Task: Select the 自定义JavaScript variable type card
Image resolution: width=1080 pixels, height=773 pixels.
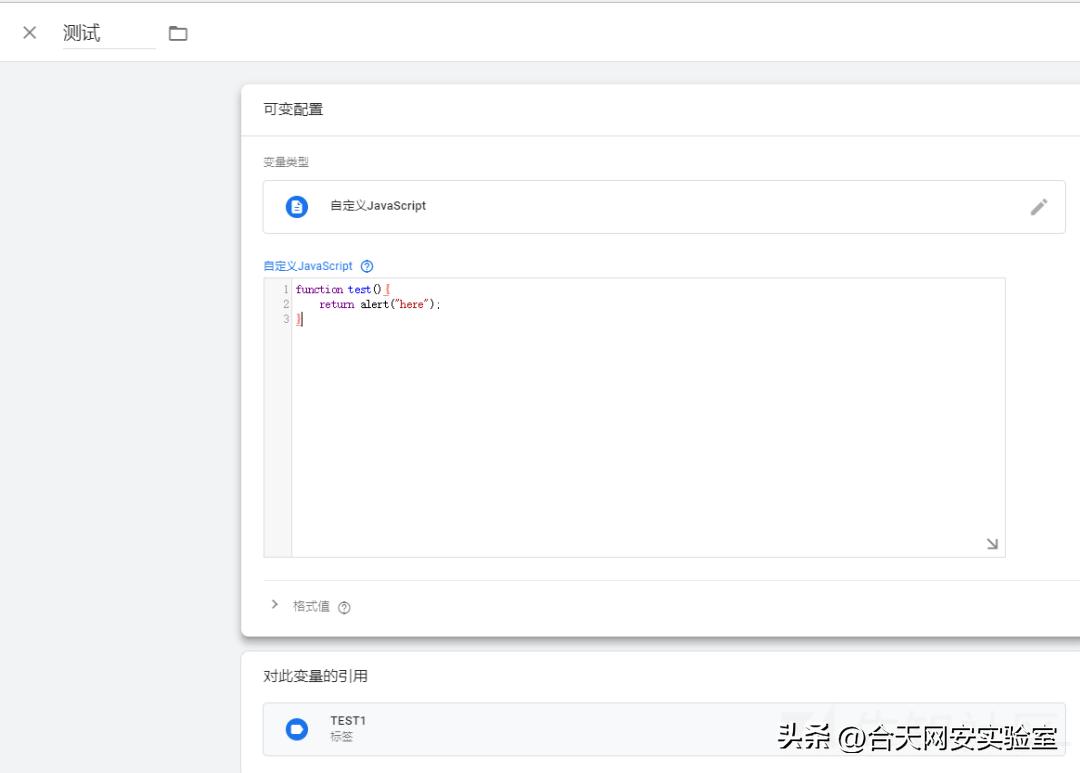Action: coord(665,206)
